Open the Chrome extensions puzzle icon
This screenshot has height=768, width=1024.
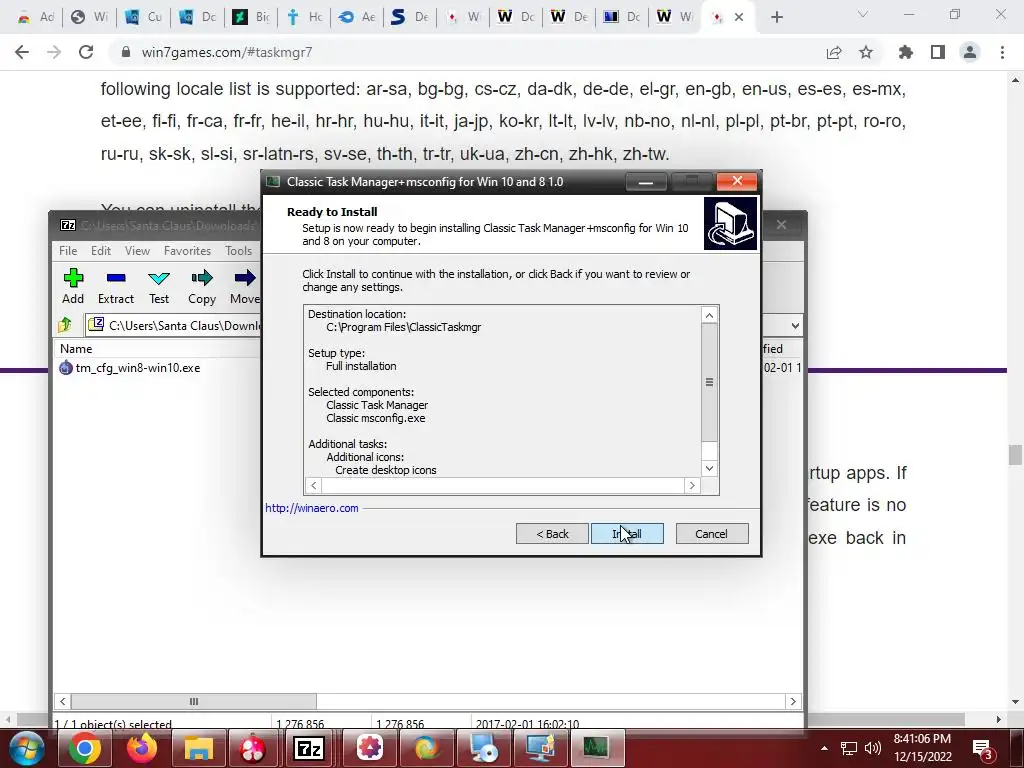905,52
